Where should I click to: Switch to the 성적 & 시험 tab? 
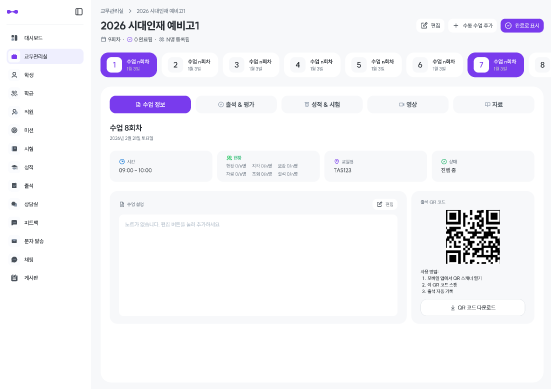tap(322, 104)
